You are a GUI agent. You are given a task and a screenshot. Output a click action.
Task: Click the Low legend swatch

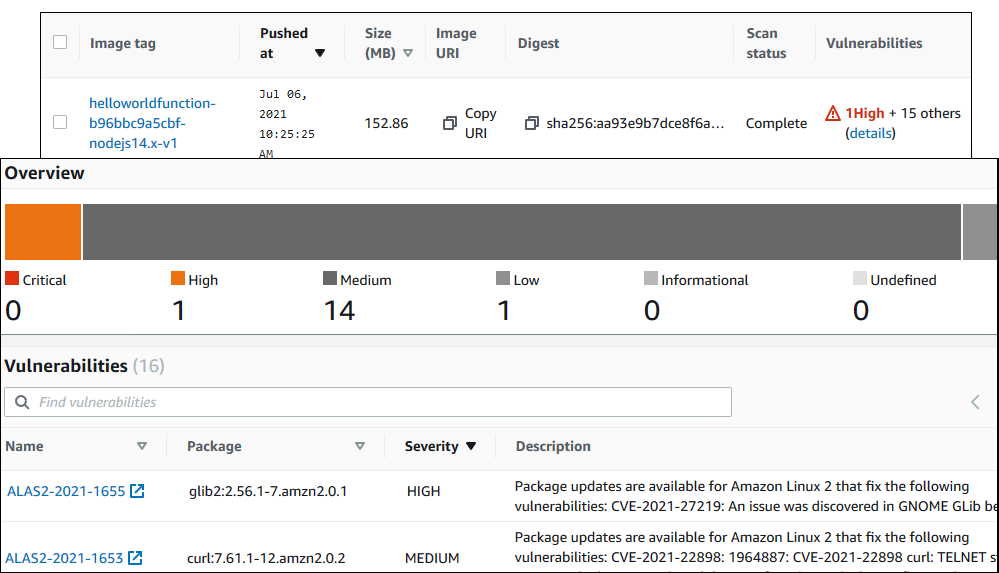tap(503, 279)
